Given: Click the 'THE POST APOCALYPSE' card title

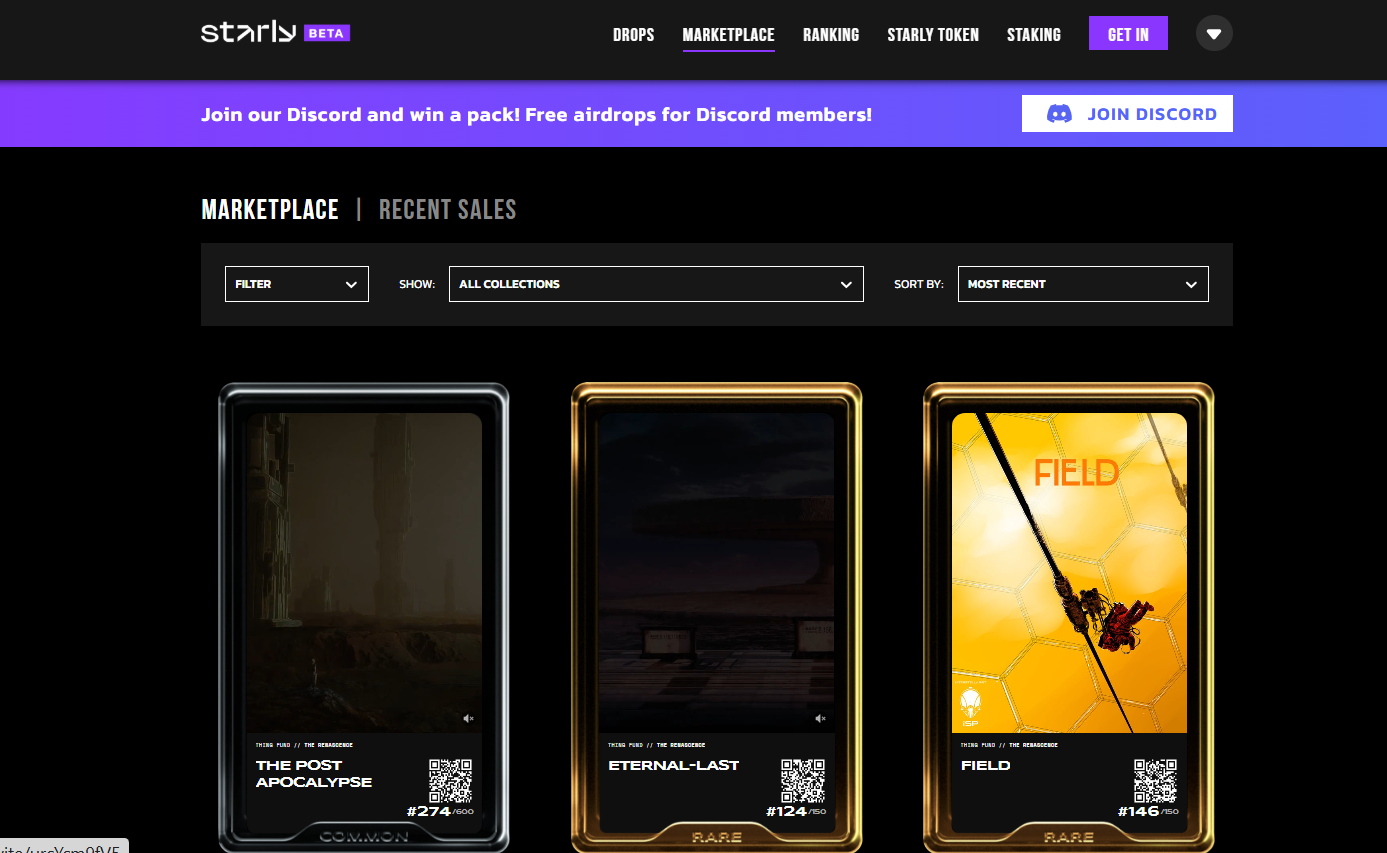Looking at the screenshot, I should (x=314, y=774).
